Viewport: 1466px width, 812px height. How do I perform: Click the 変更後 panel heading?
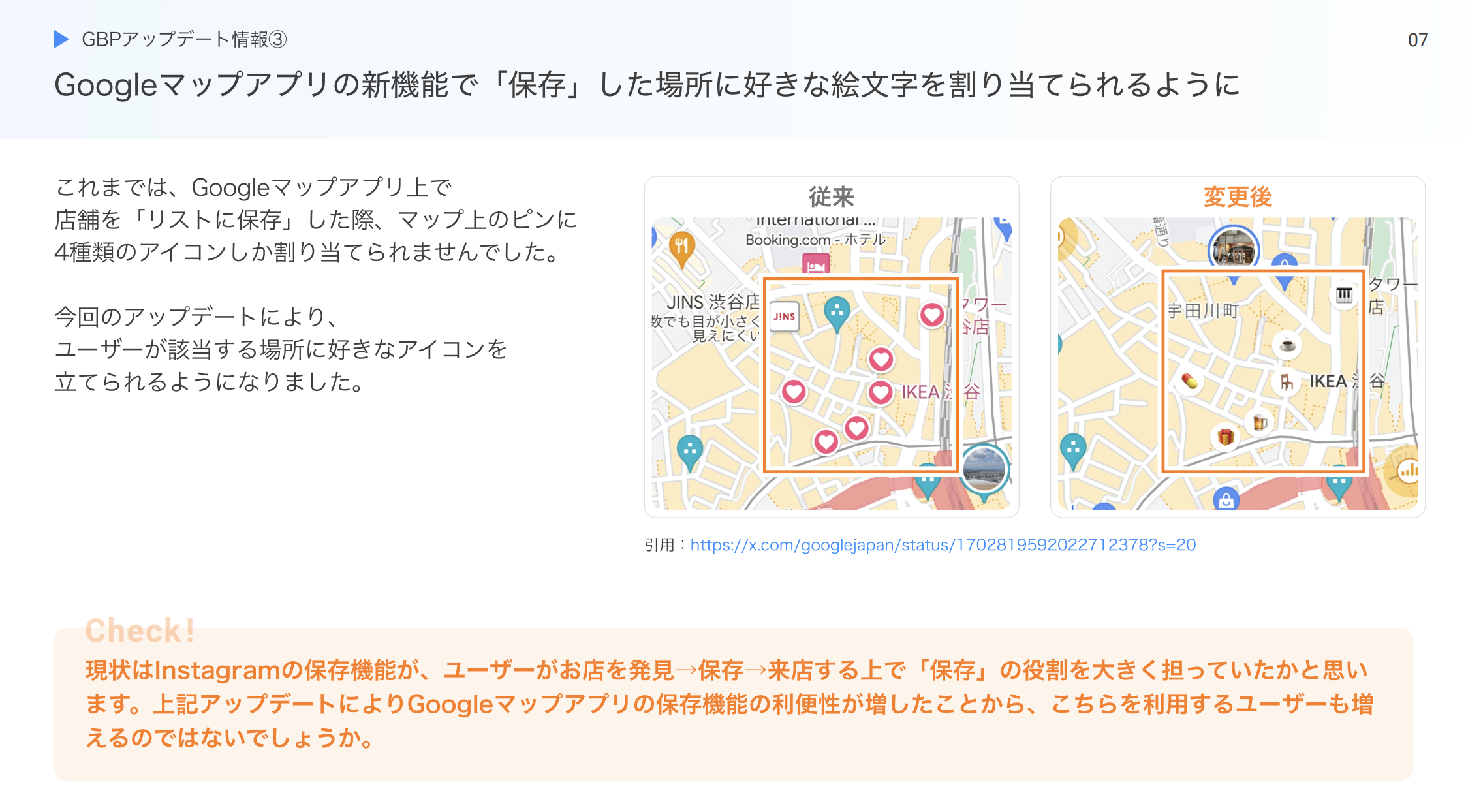click(1238, 196)
